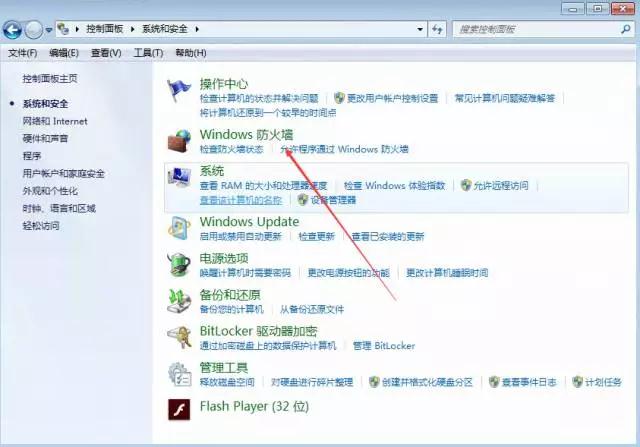Screen dimensions: 640x447
Task: Open the address bar history dropdown
Action: pyautogui.click(x=420, y=29)
